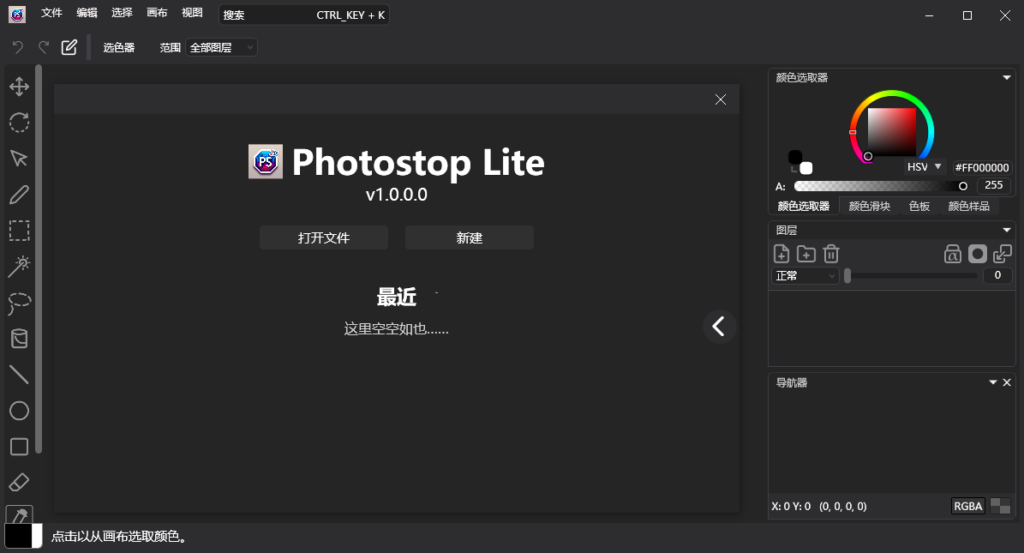
Task: Collapse the side panel with left chevron
Action: (719, 326)
